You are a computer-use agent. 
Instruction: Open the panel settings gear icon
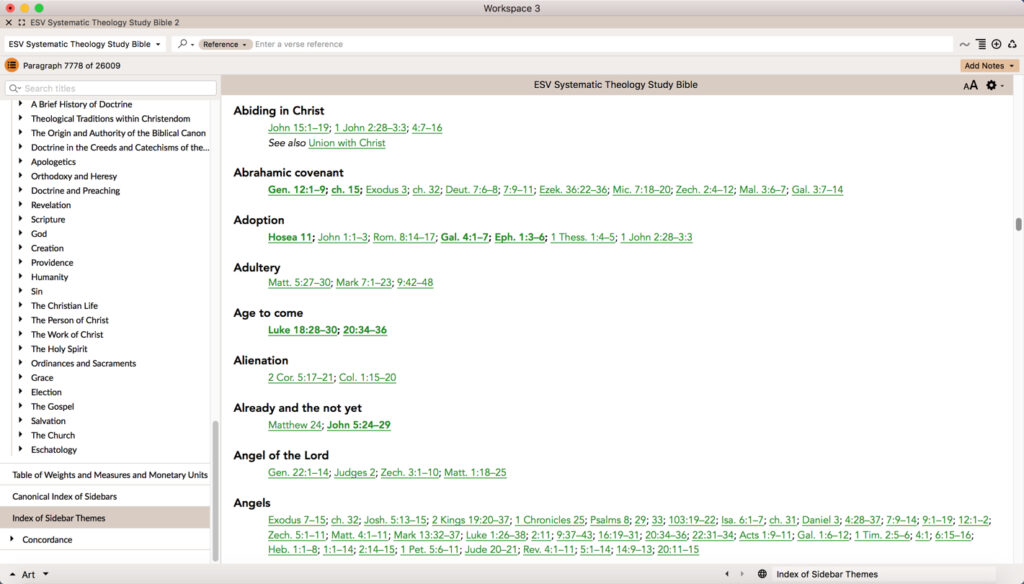pyautogui.click(x=991, y=86)
